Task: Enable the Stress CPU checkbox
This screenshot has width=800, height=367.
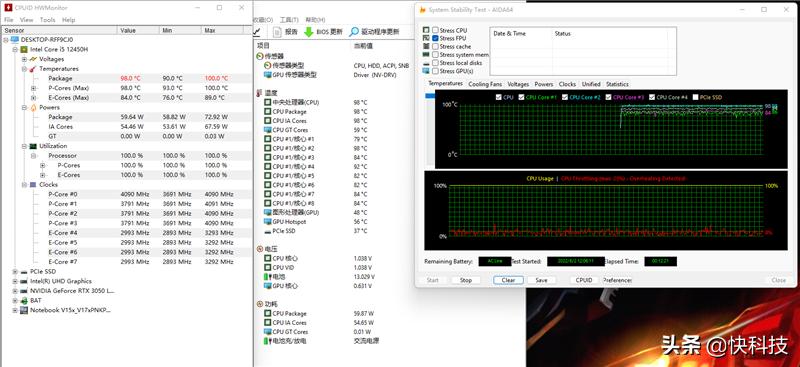Action: point(435,31)
